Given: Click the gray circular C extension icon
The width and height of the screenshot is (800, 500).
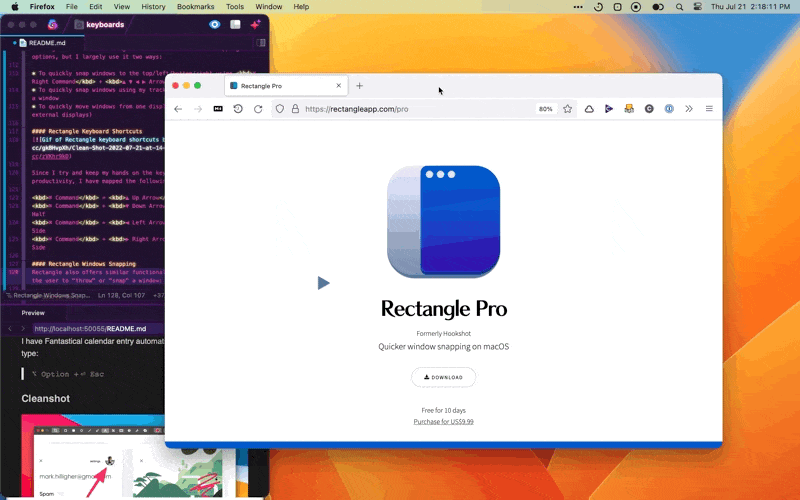Looking at the screenshot, I should (649, 109).
